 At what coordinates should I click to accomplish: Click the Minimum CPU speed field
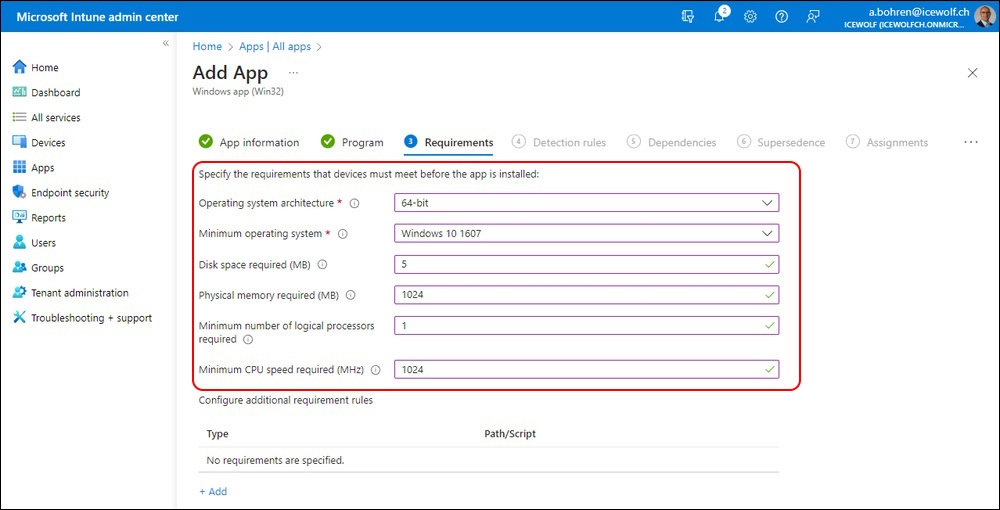coord(587,370)
